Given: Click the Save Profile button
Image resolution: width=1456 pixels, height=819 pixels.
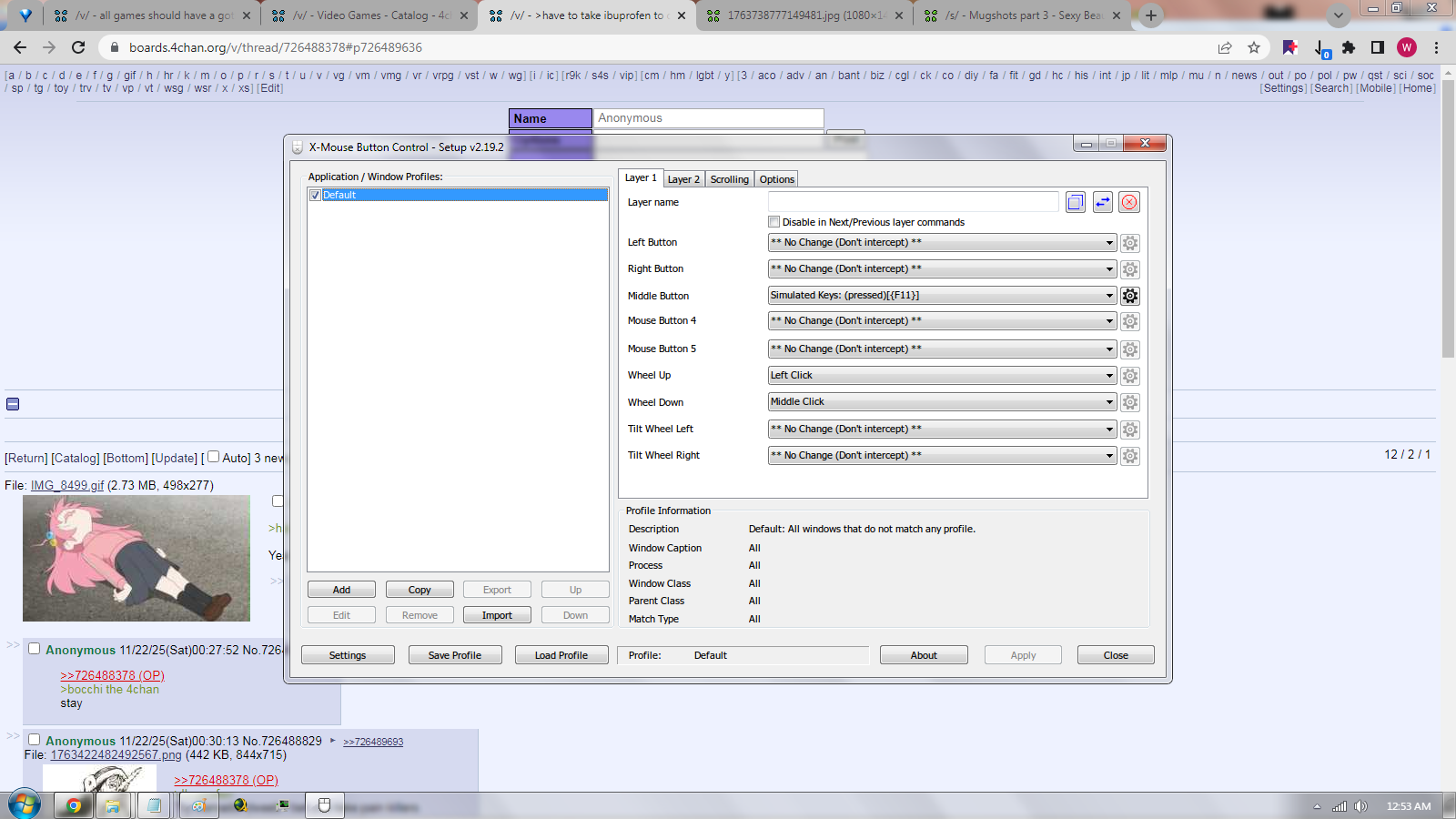Looking at the screenshot, I should pos(455,655).
